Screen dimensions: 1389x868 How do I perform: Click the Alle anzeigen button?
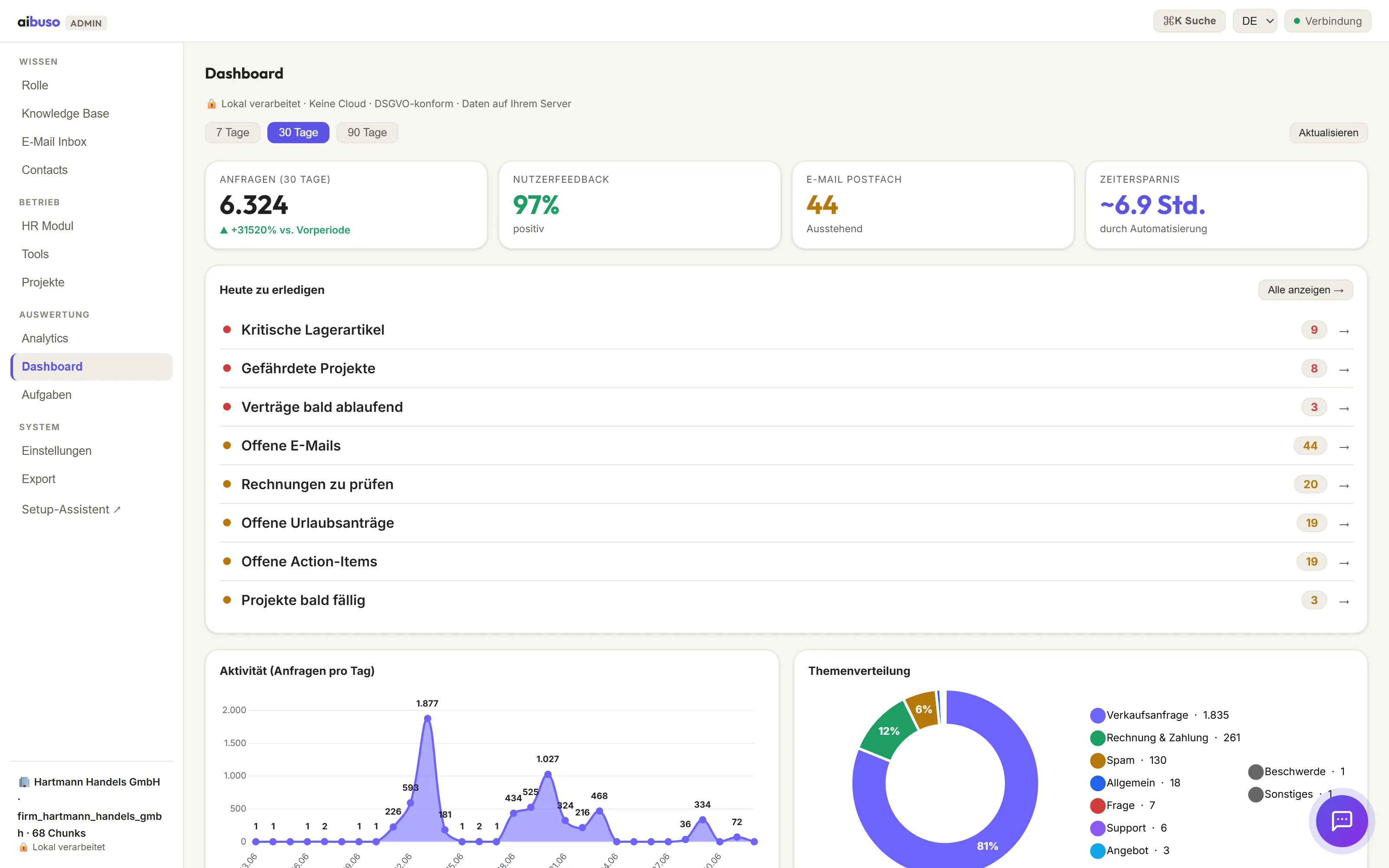tap(1305, 290)
